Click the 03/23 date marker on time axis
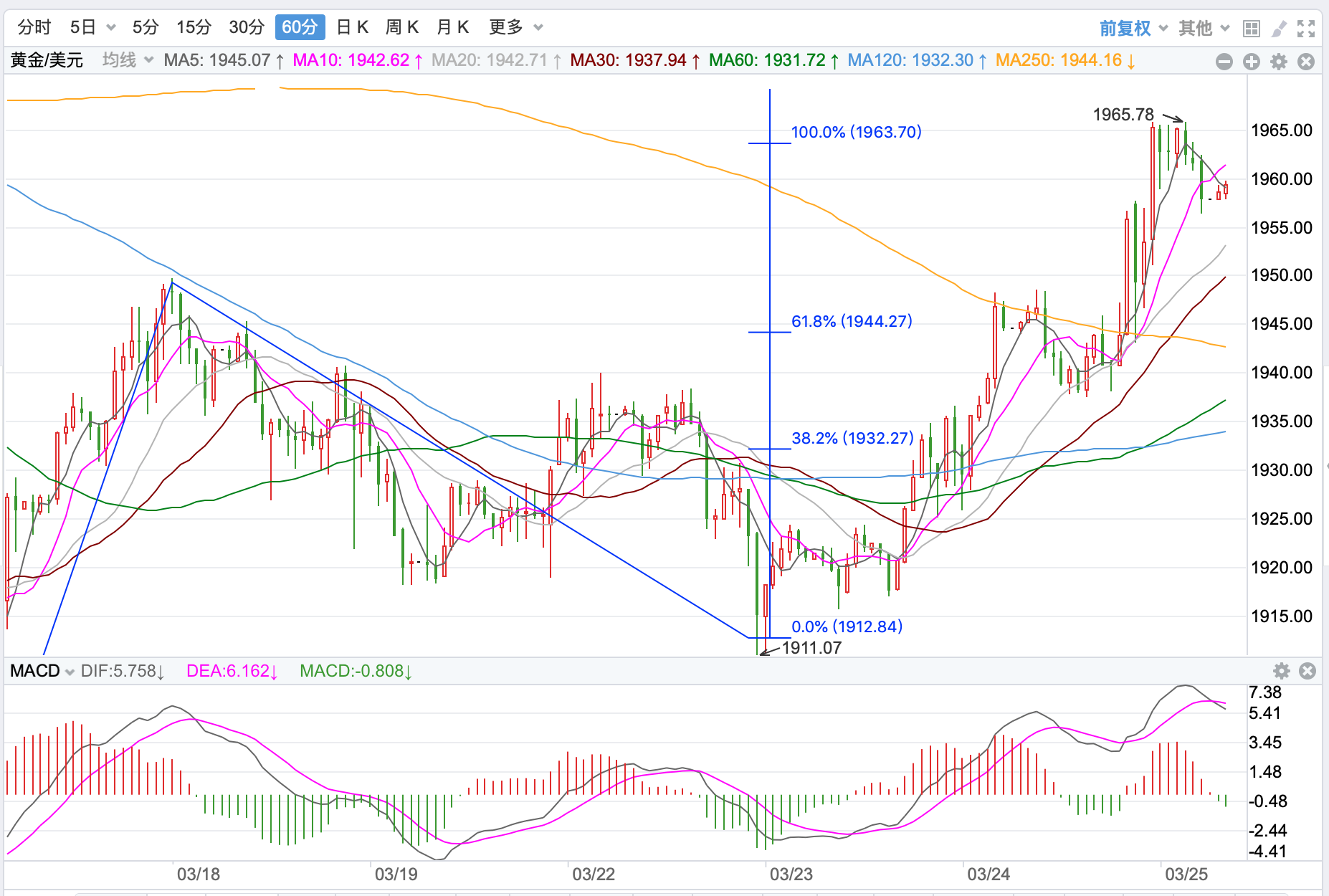1329x896 pixels. point(791,874)
